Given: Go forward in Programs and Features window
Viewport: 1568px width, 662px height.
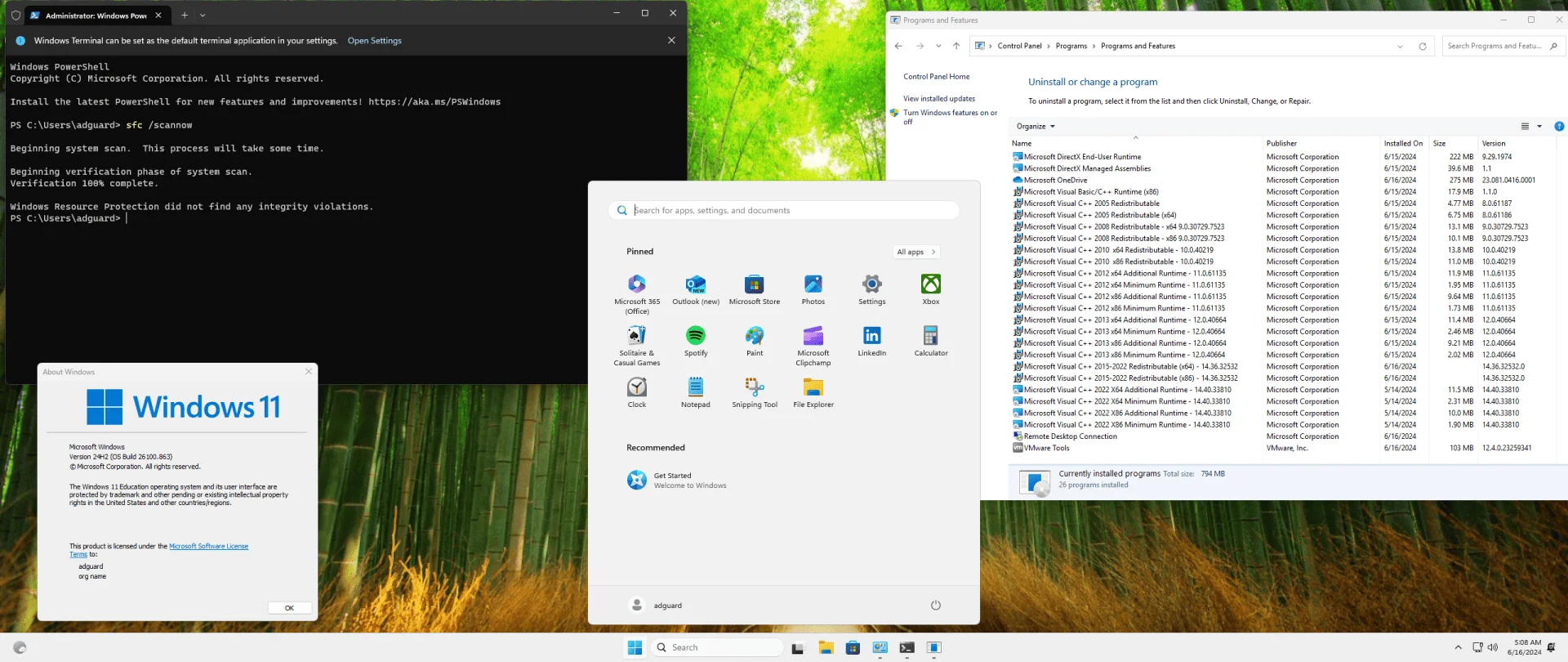Looking at the screenshot, I should click(920, 46).
